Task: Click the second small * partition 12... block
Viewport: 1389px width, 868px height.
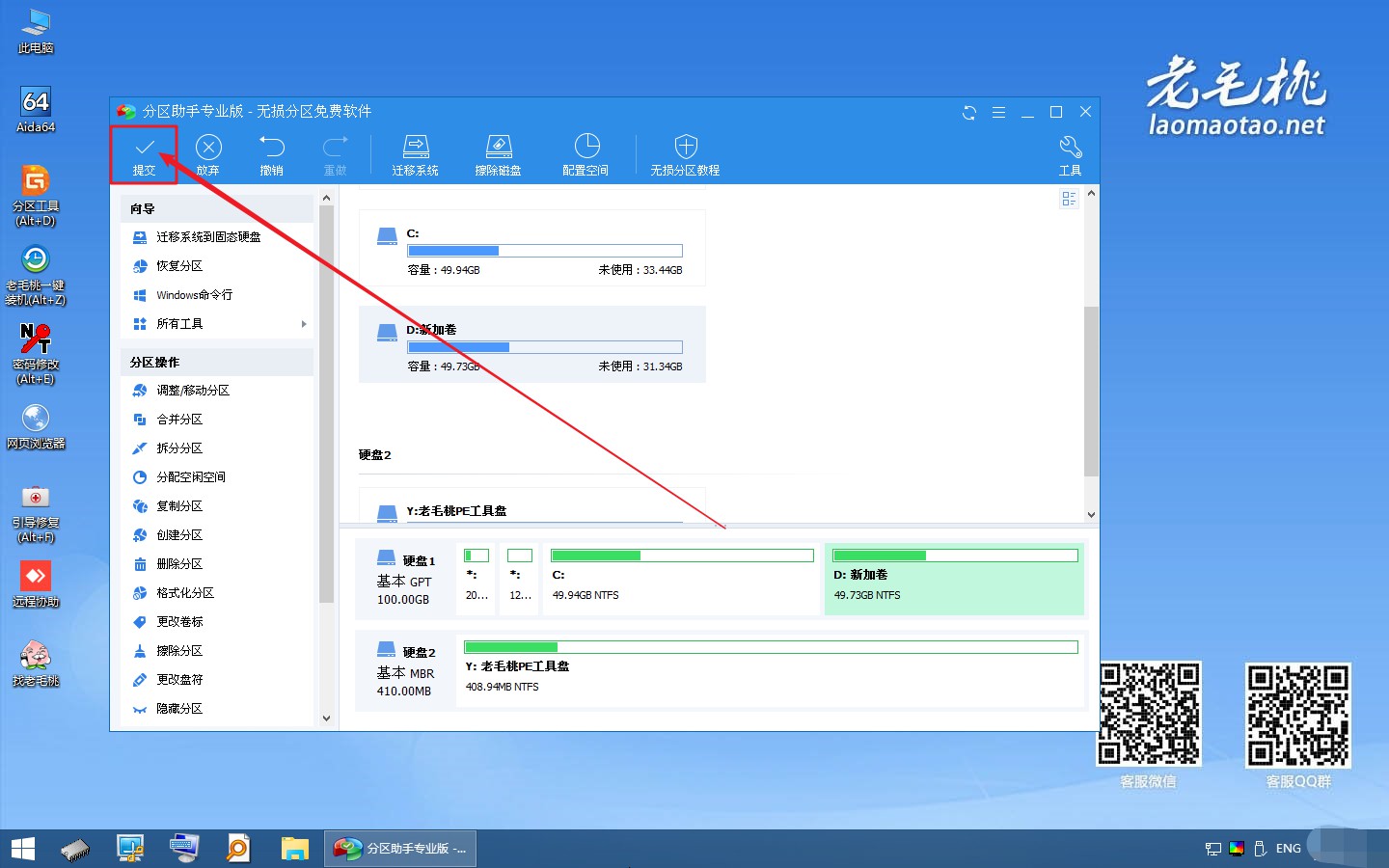Action: pyautogui.click(x=520, y=578)
